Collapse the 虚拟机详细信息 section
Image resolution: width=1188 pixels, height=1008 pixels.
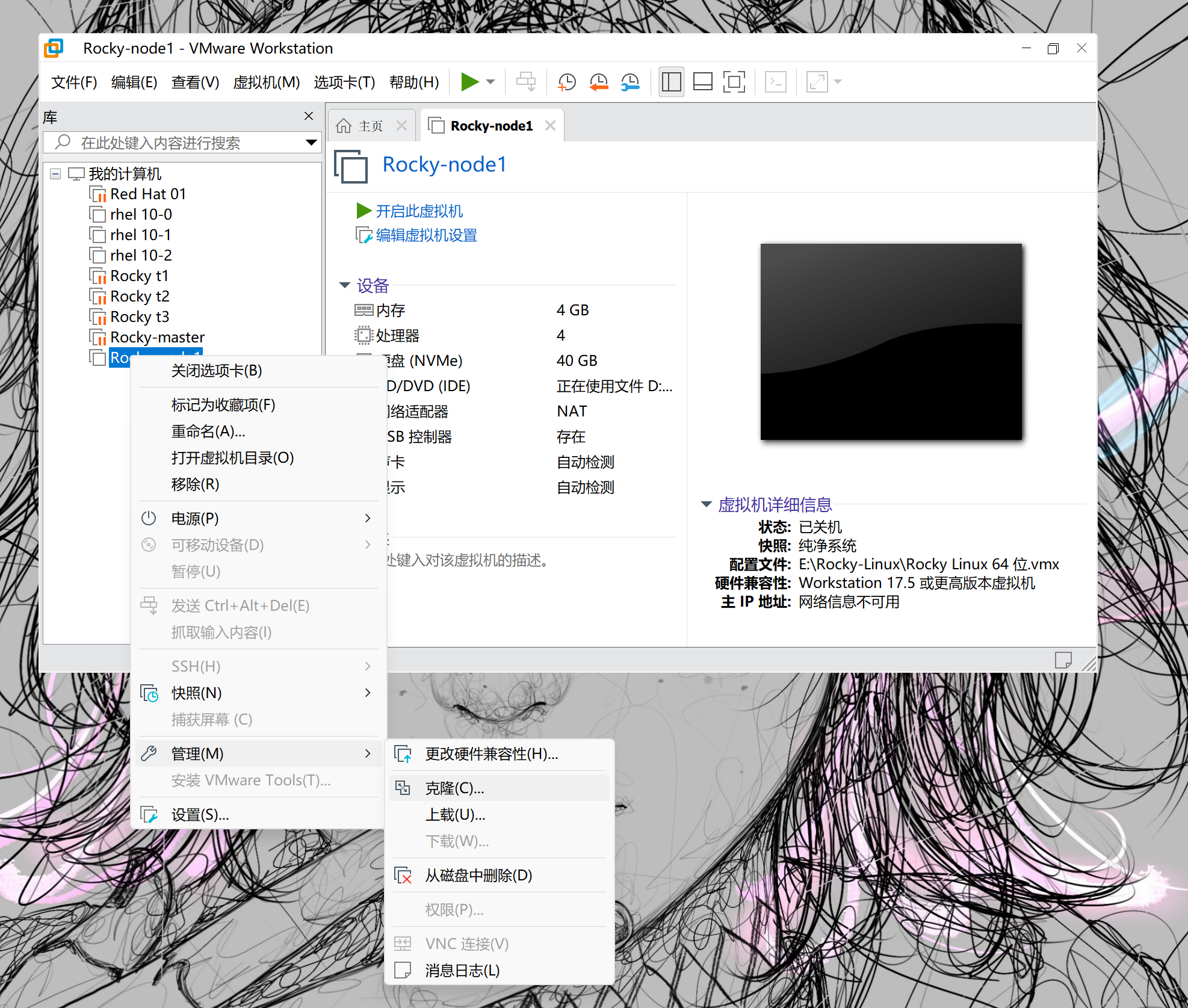click(x=707, y=504)
